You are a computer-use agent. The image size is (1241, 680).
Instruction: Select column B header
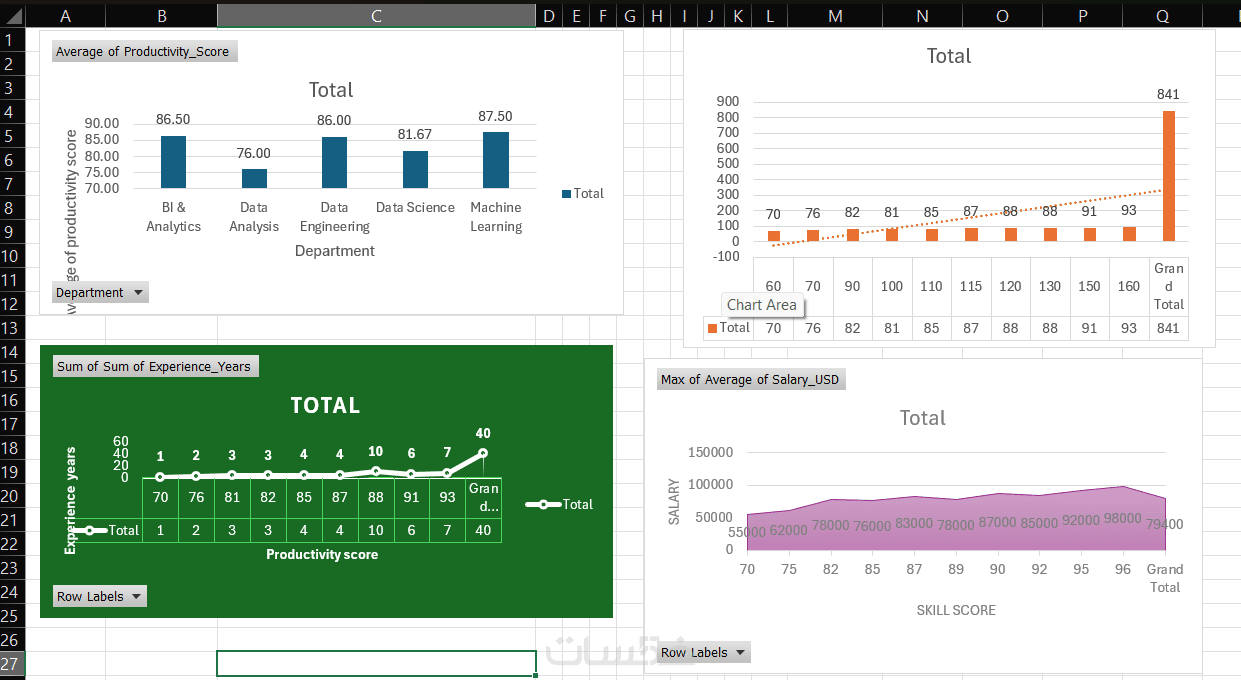(x=162, y=16)
